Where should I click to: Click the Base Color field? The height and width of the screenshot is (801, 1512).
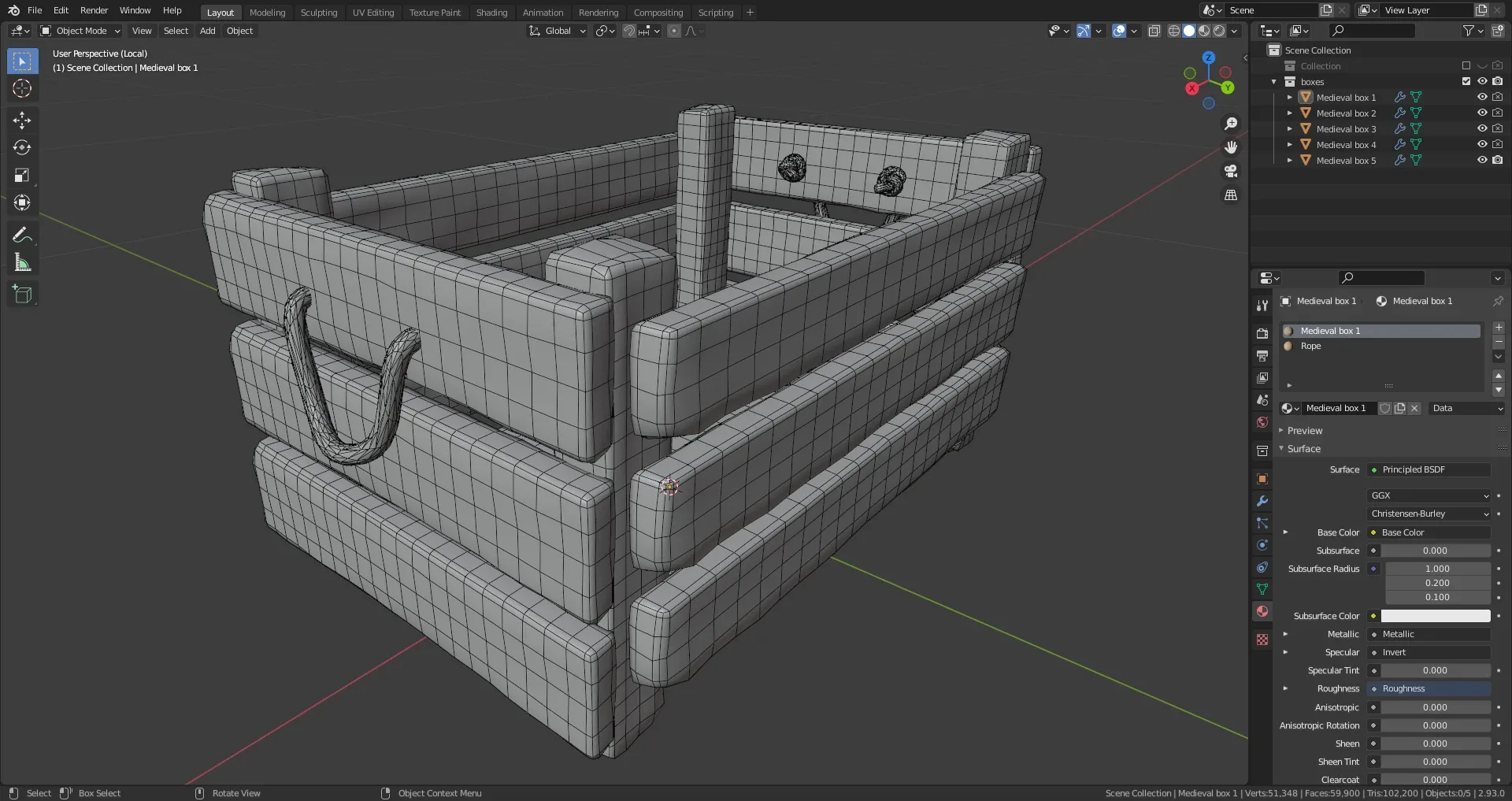pos(1429,532)
